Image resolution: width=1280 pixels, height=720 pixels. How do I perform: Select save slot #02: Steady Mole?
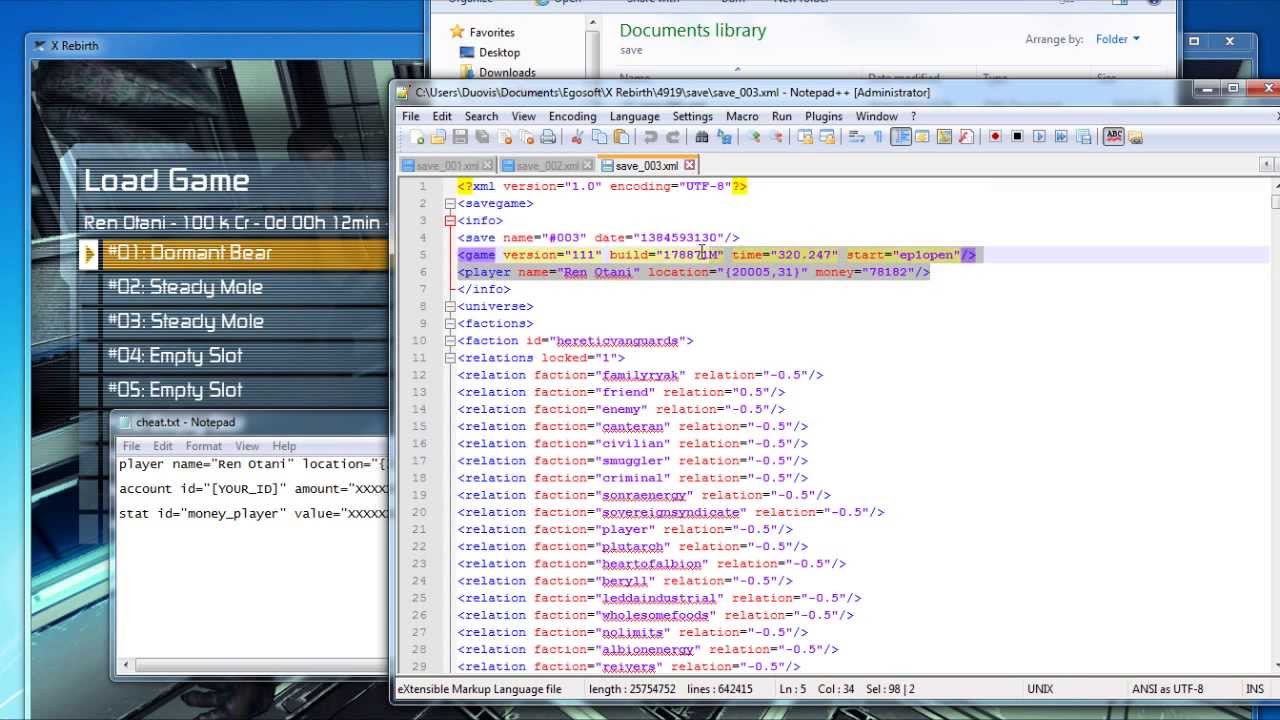tap(233, 287)
